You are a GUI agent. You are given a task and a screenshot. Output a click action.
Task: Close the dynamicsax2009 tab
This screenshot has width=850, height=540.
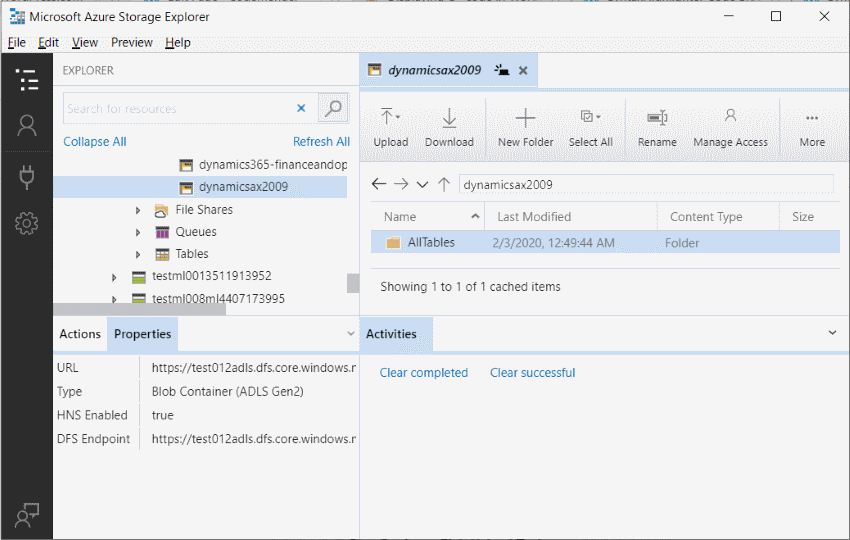point(523,70)
